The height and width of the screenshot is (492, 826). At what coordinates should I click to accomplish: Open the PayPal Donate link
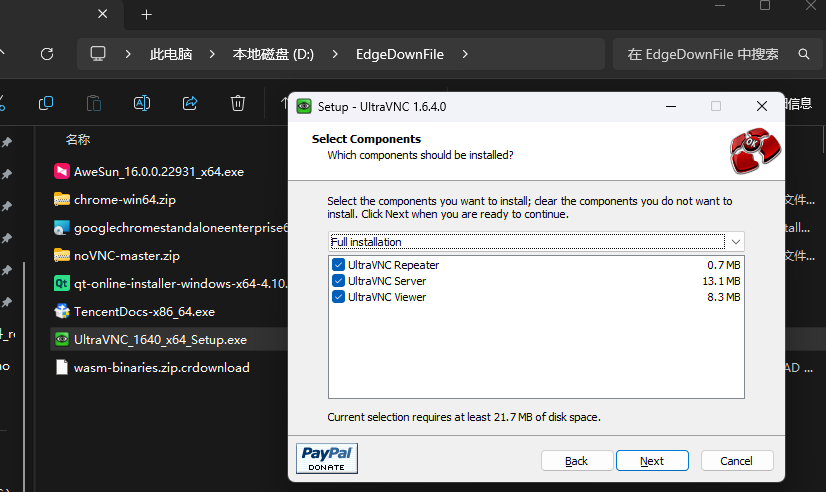pyautogui.click(x=327, y=458)
